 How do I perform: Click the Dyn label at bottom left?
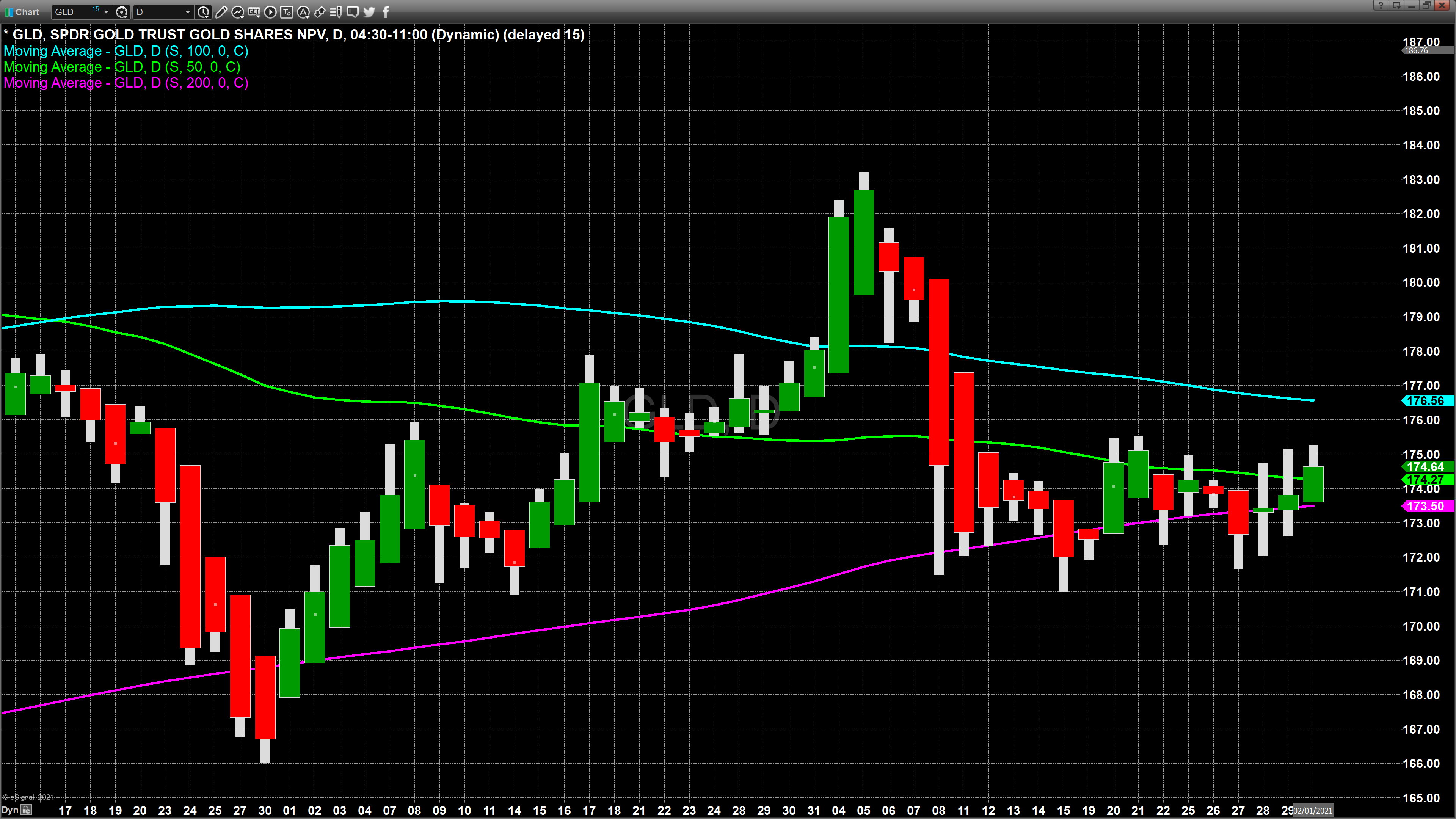pos(9,810)
